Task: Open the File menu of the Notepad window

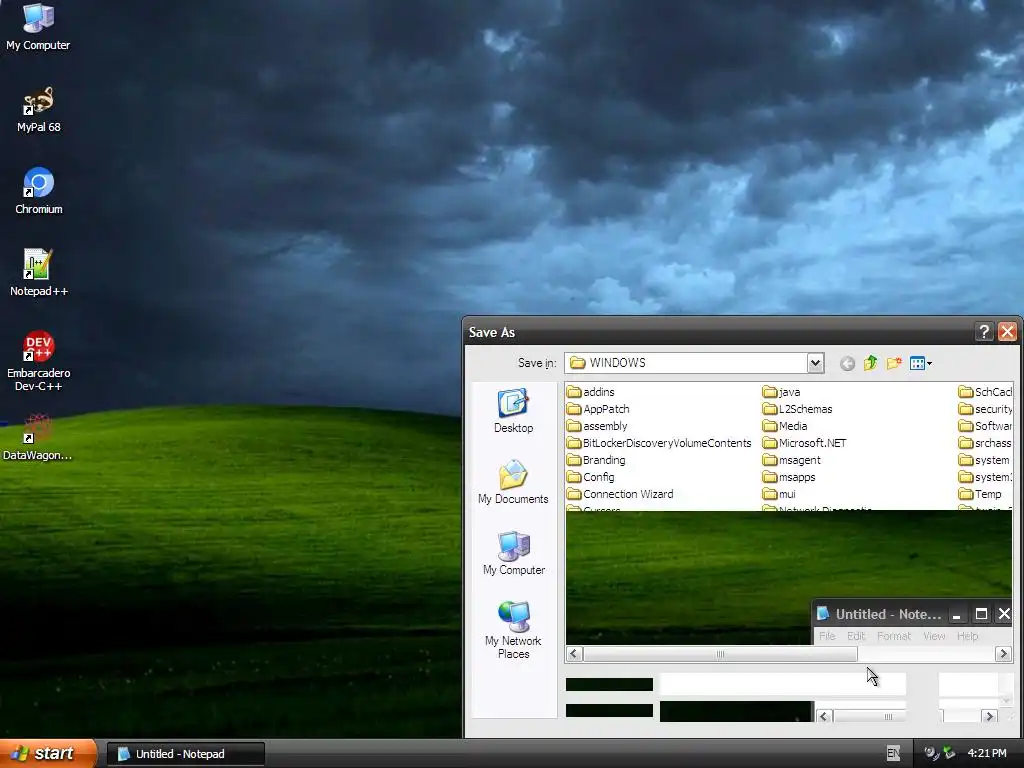Action: (x=827, y=635)
